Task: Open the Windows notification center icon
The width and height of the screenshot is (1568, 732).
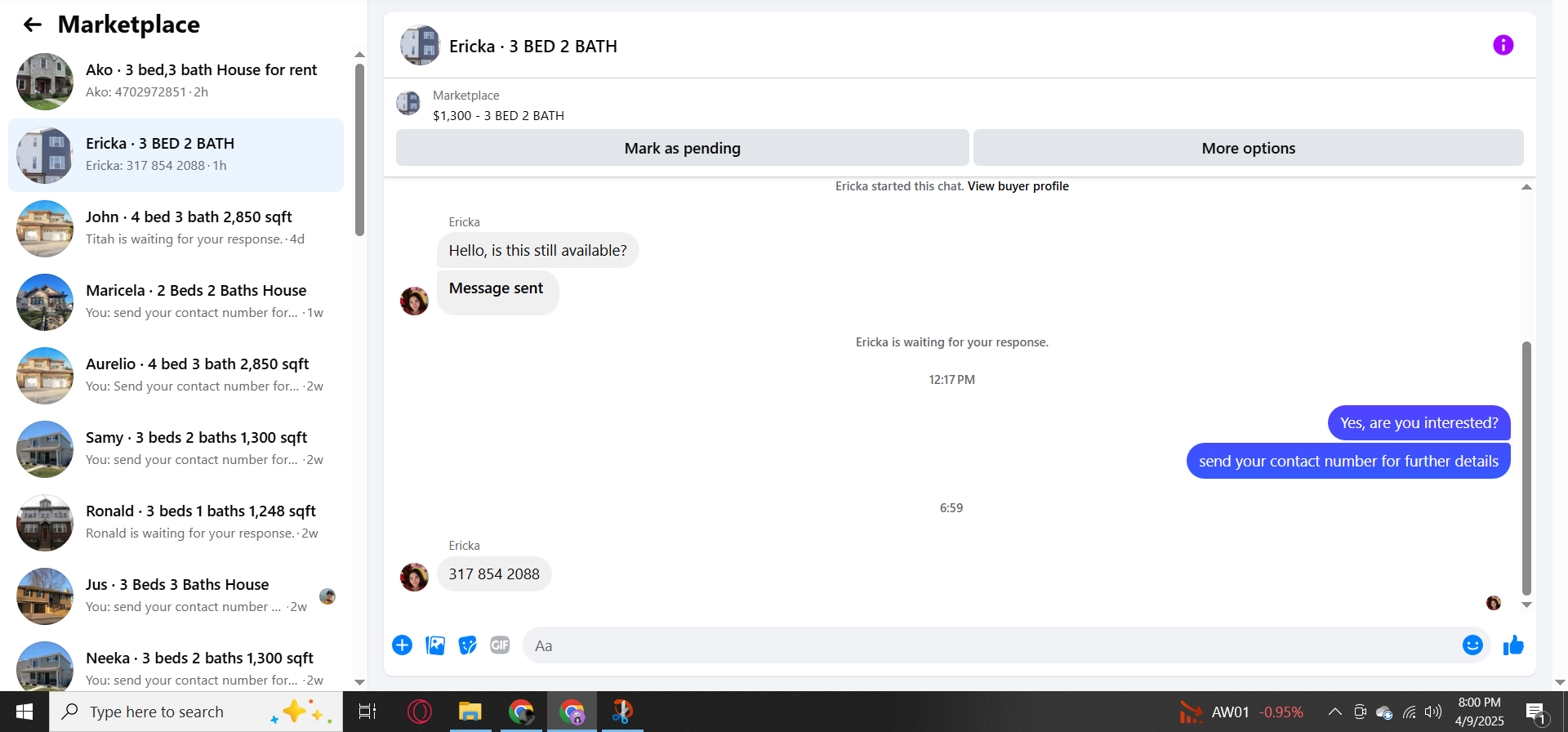Action: coord(1535,712)
